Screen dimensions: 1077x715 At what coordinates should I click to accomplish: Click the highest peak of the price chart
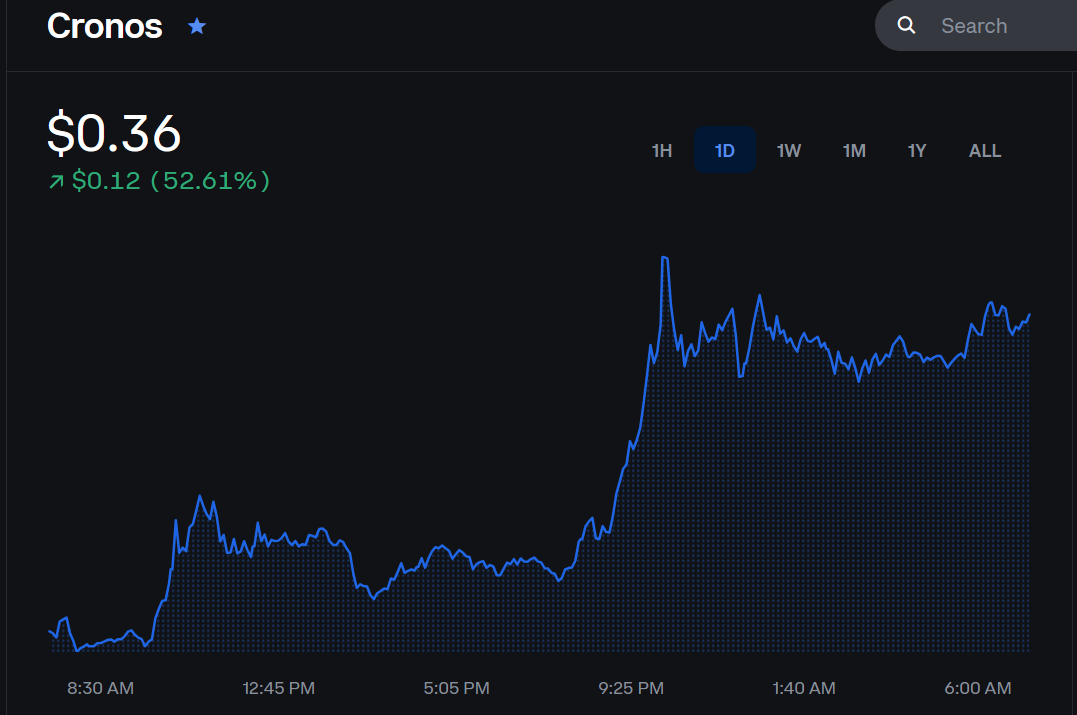[664, 258]
